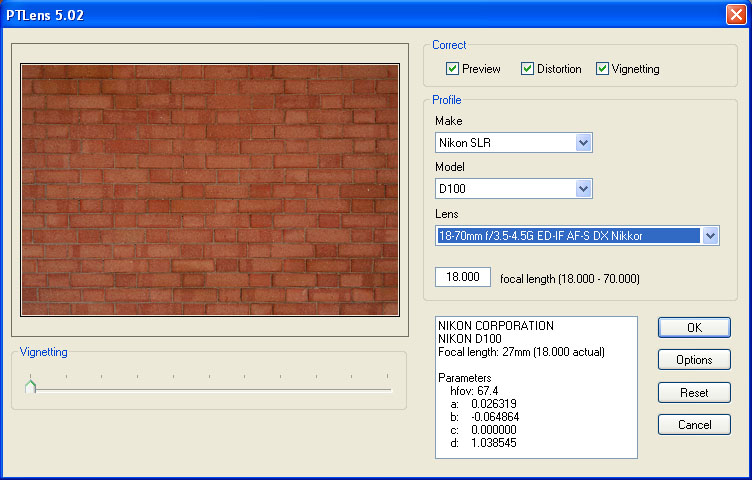Click the Reset button
Image resolution: width=752 pixels, height=480 pixels.
pos(694,392)
